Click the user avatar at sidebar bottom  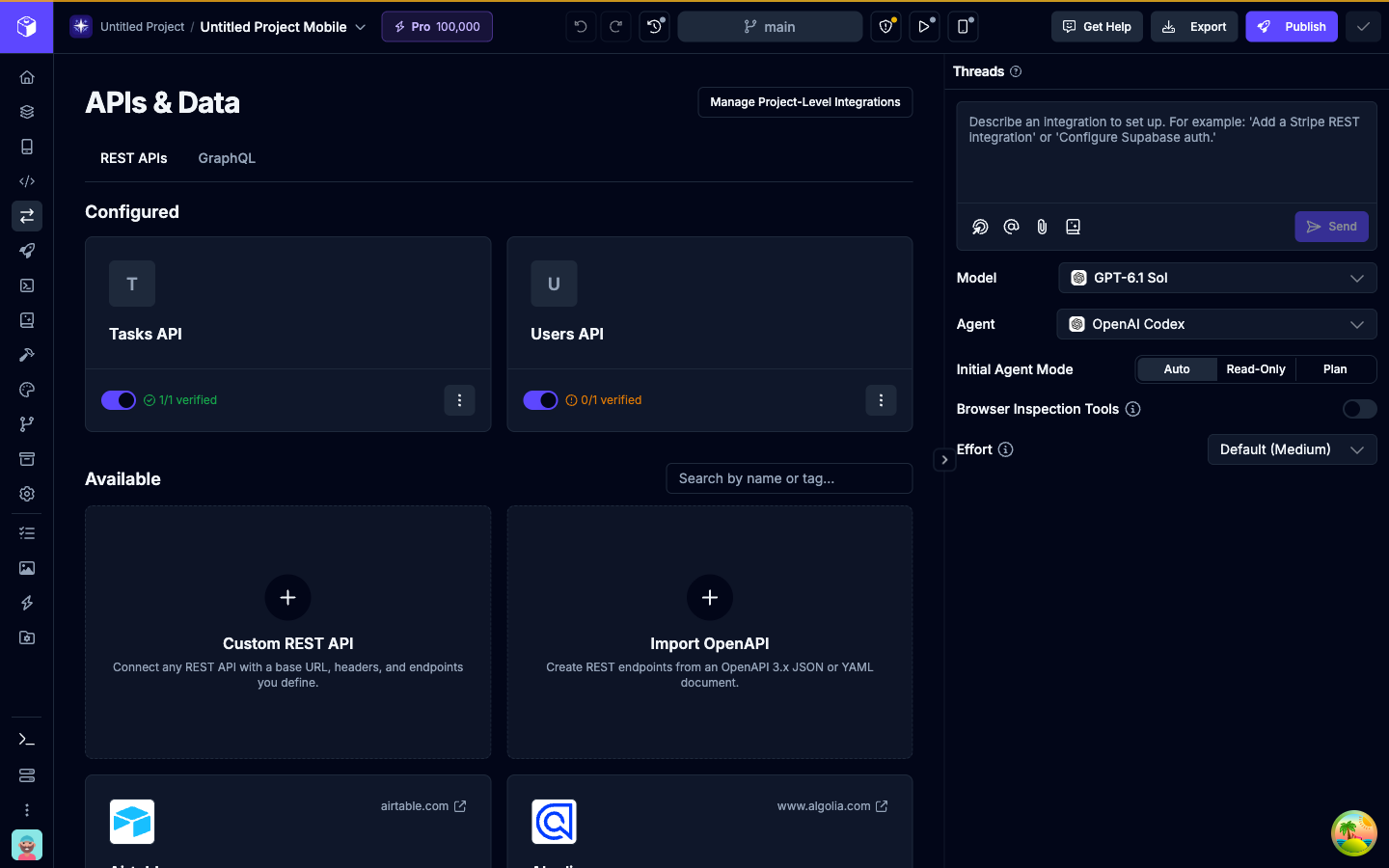click(x=27, y=845)
